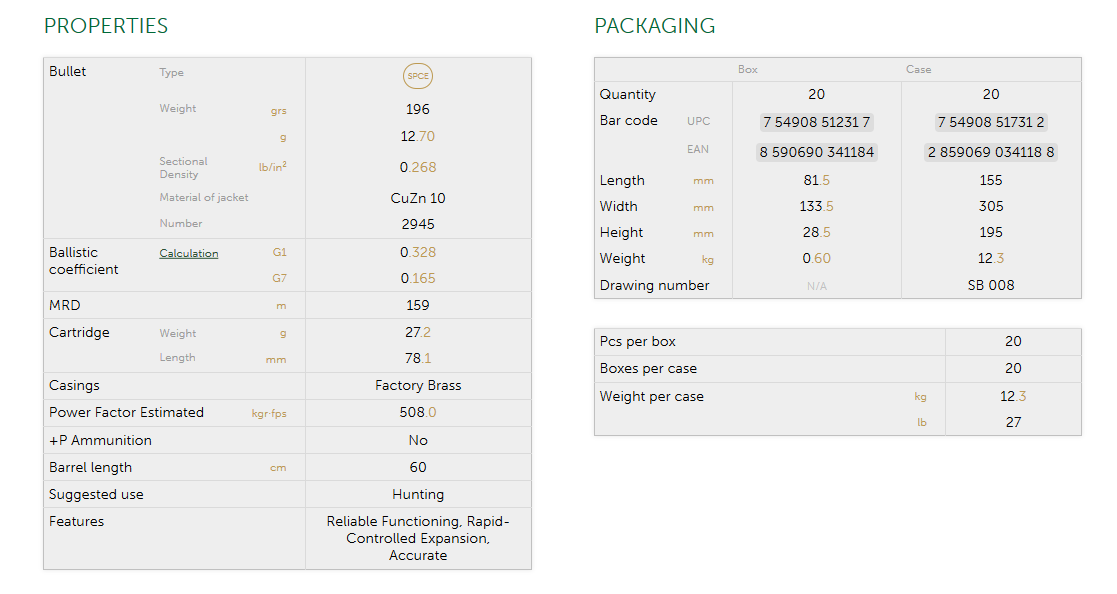Viewport: 1117px width, 594px height.
Task: Click the Power Factor Estimated value 508.0
Action: [x=418, y=412]
